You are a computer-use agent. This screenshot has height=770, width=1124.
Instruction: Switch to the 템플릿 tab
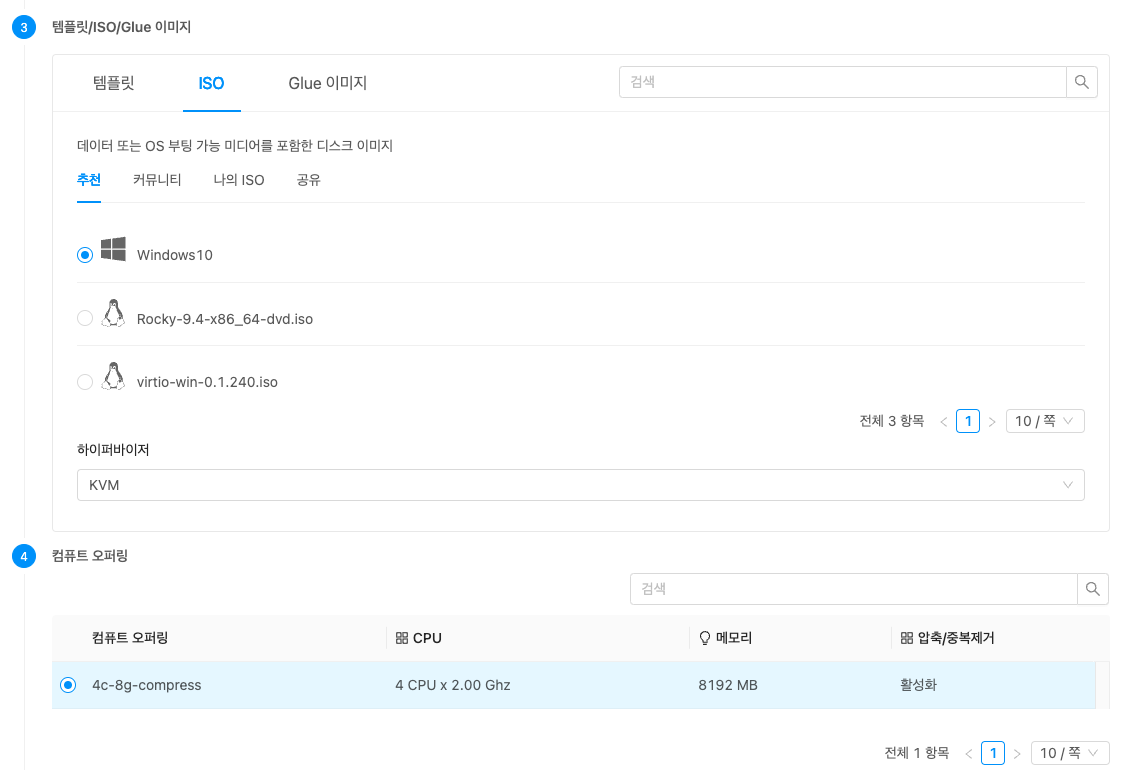coord(113,83)
